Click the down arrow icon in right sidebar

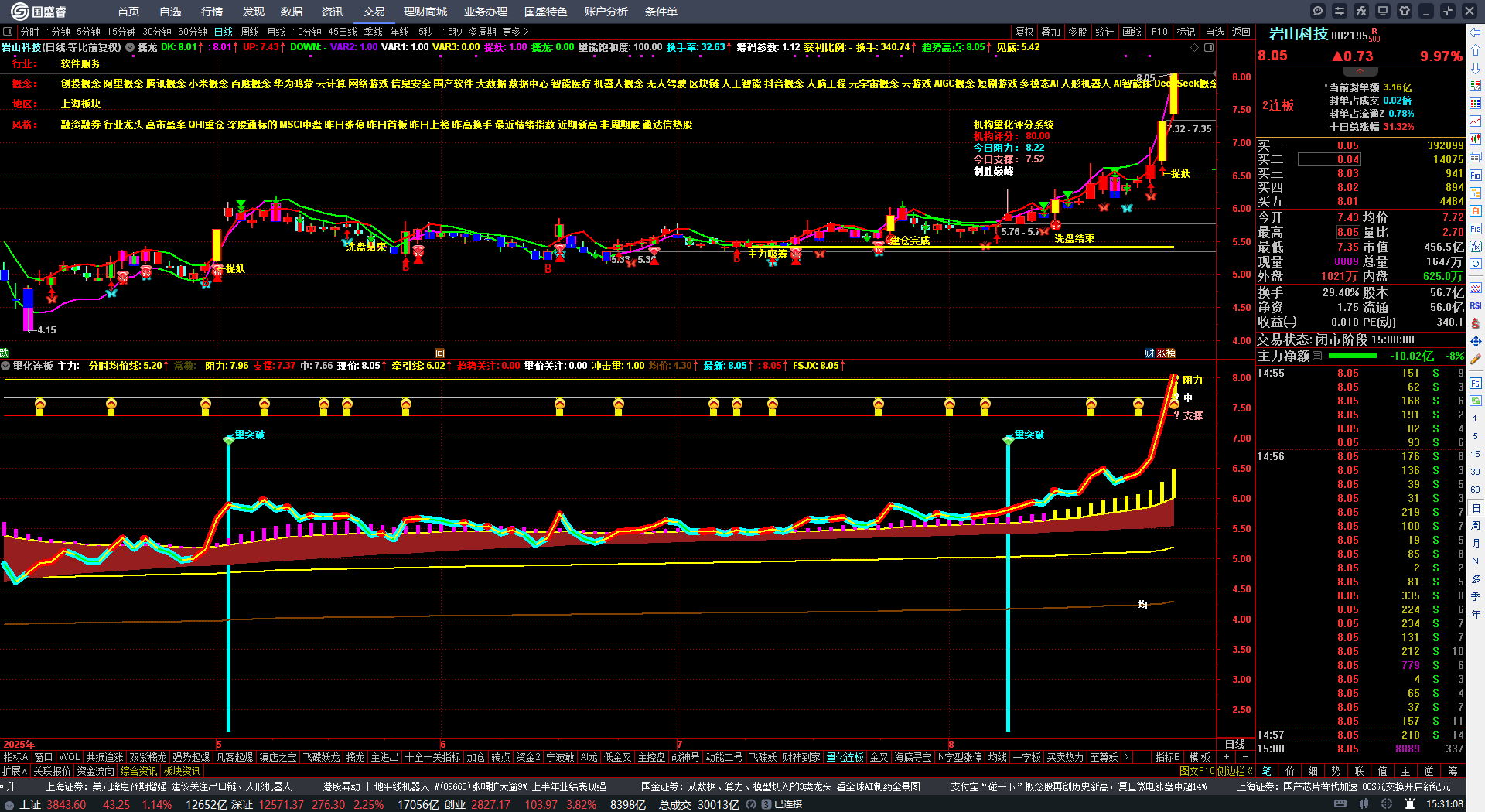(1476, 68)
